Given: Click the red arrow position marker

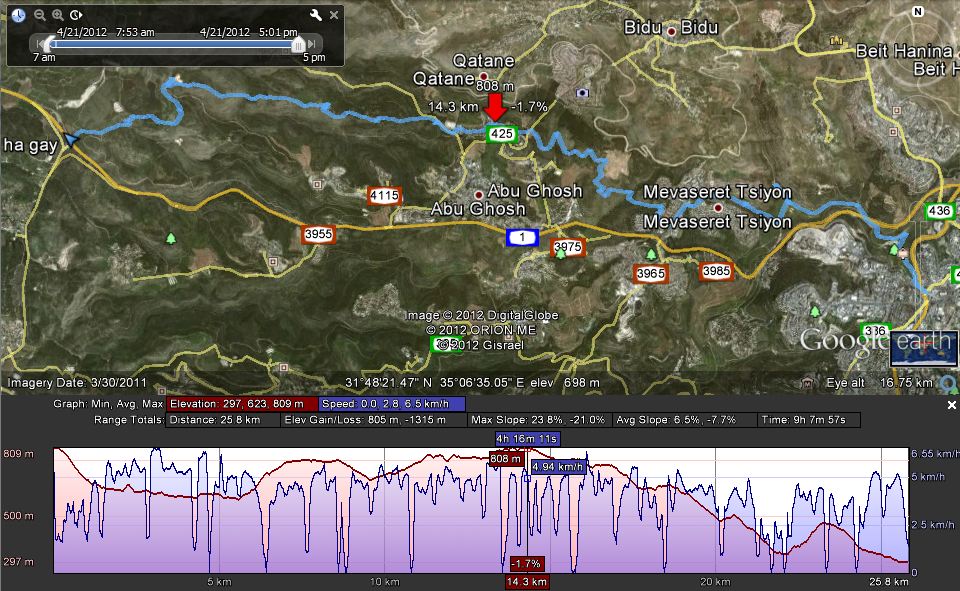Looking at the screenshot, I should tap(495, 107).
